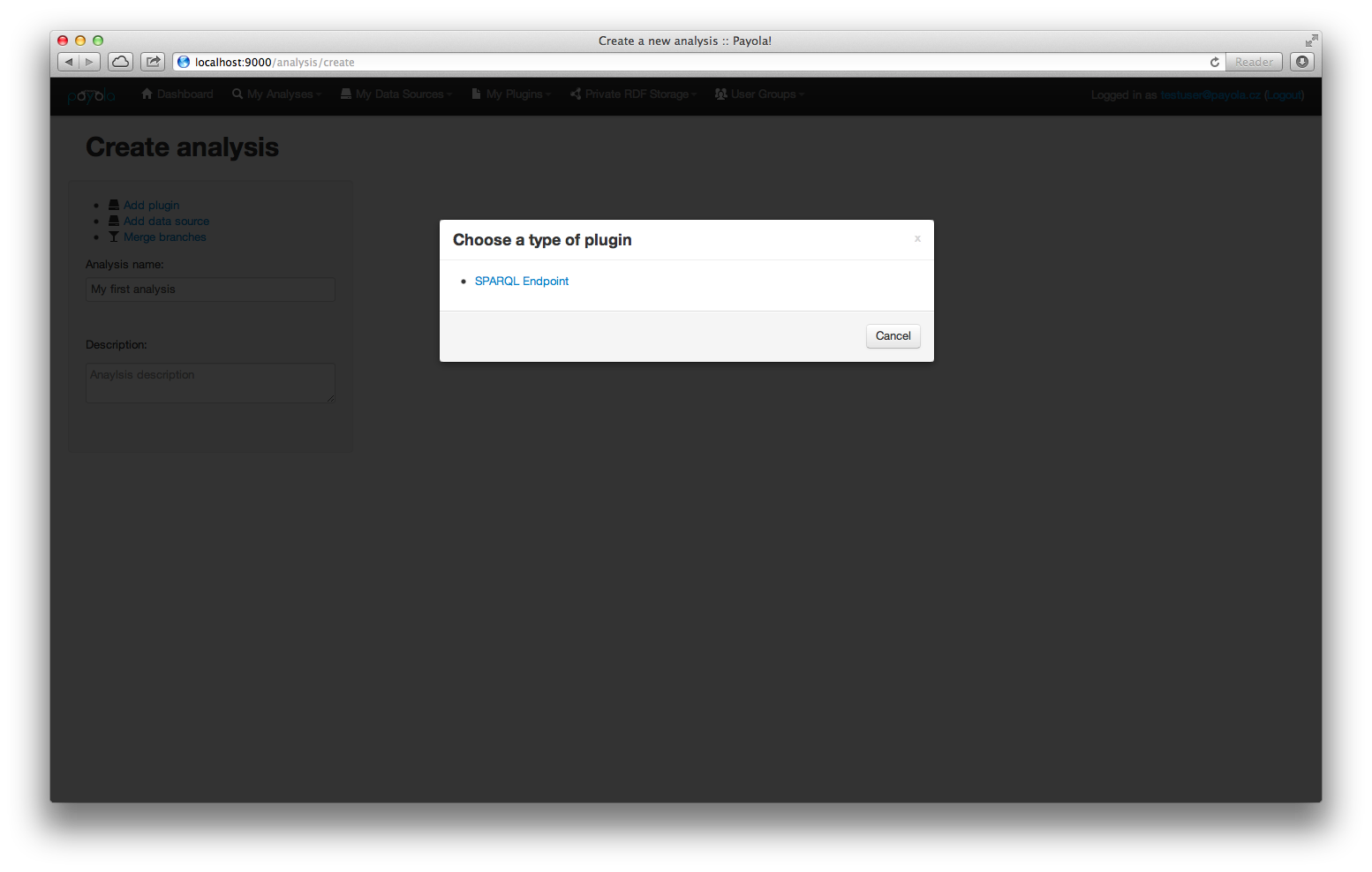1372x872 pixels.
Task: Click the Merge branches filter icon
Action: click(x=114, y=237)
